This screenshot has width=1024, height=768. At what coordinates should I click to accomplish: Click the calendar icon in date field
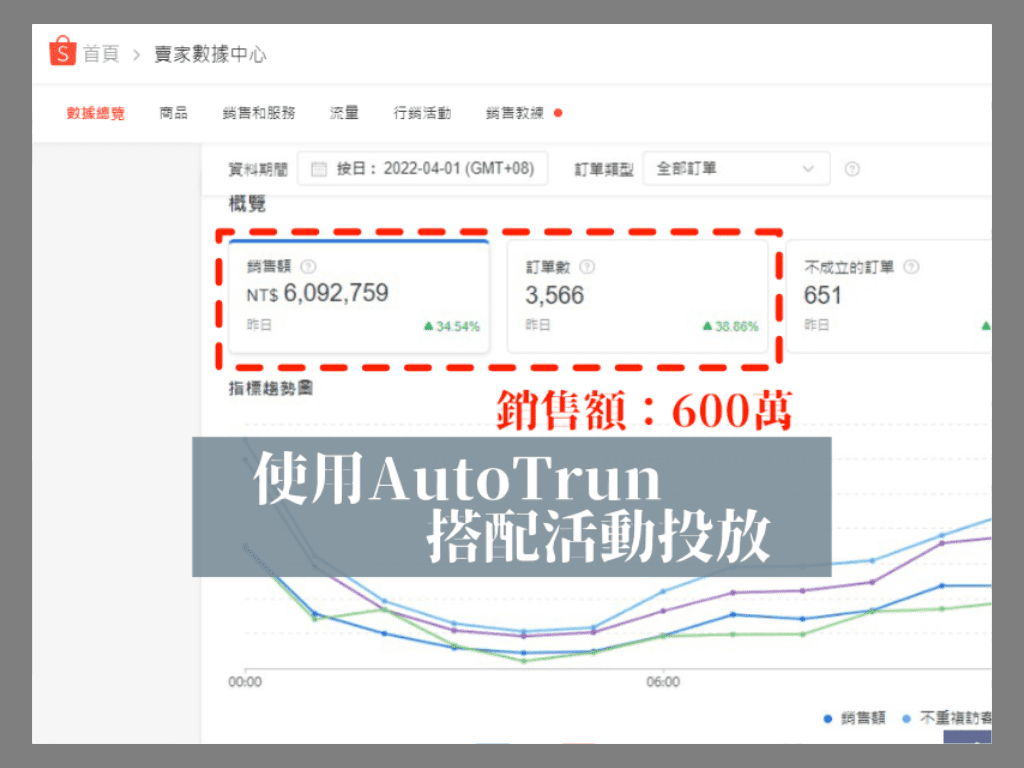pos(319,169)
